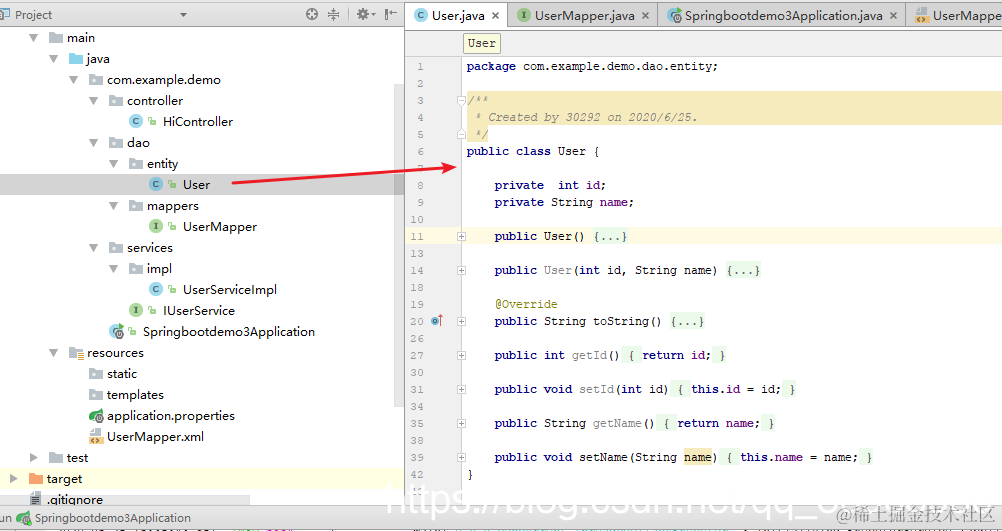
Task: Click the target folder icon
Action: [x=36, y=479]
